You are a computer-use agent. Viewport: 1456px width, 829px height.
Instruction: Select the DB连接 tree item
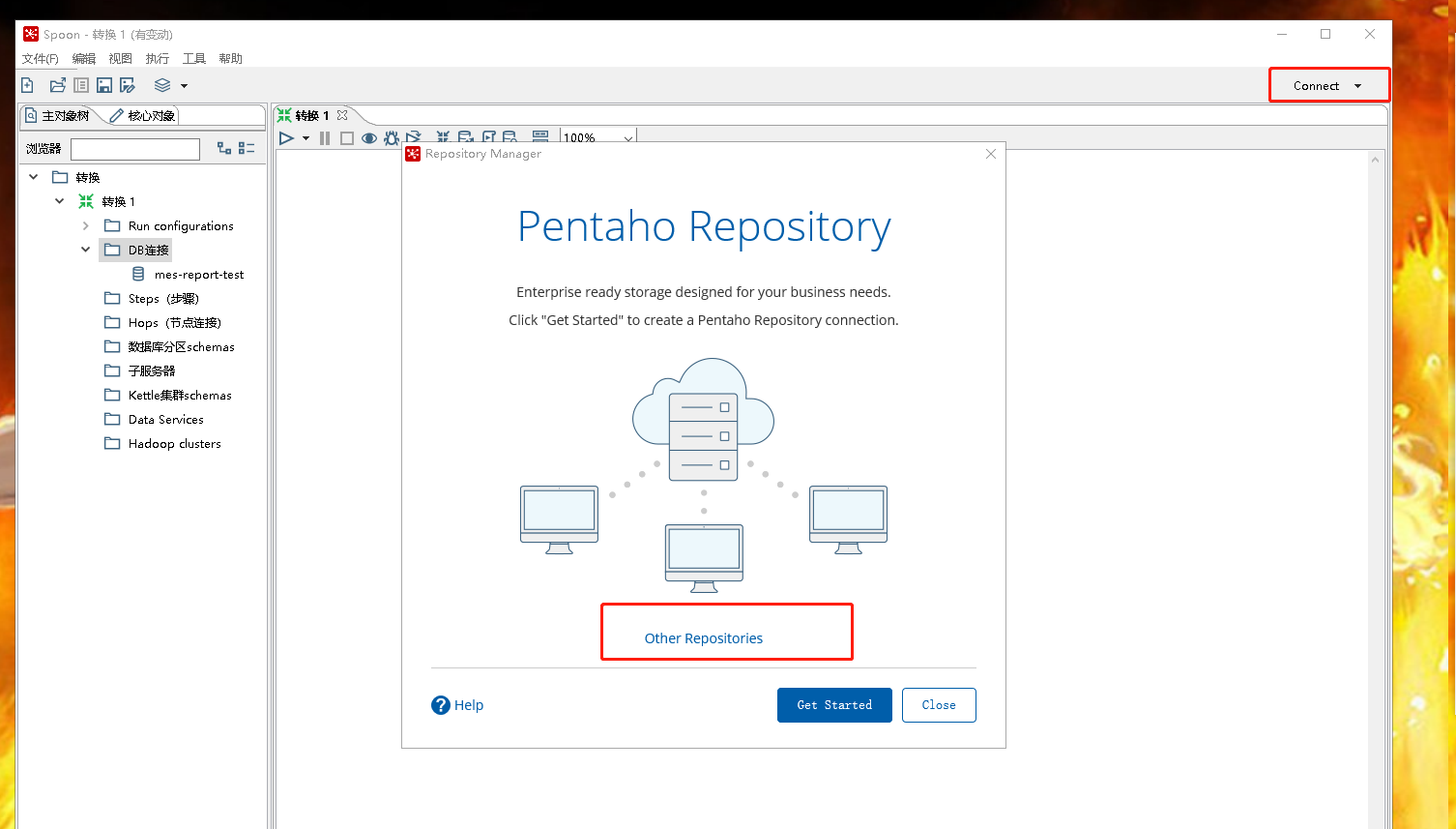point(148,251)
